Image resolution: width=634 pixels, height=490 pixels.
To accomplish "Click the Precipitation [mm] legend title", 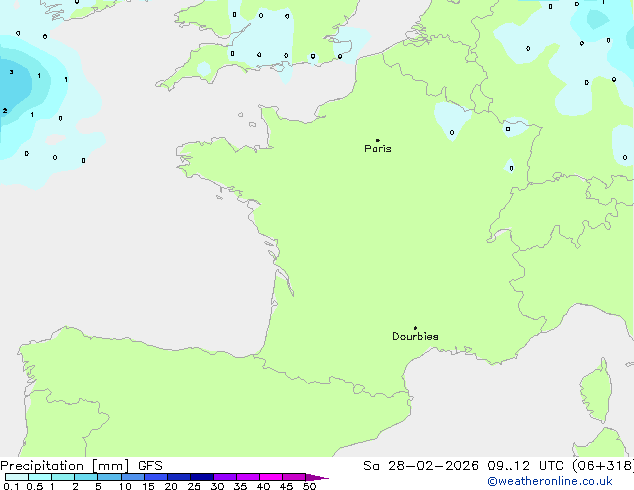I will [x=64, y=465].
